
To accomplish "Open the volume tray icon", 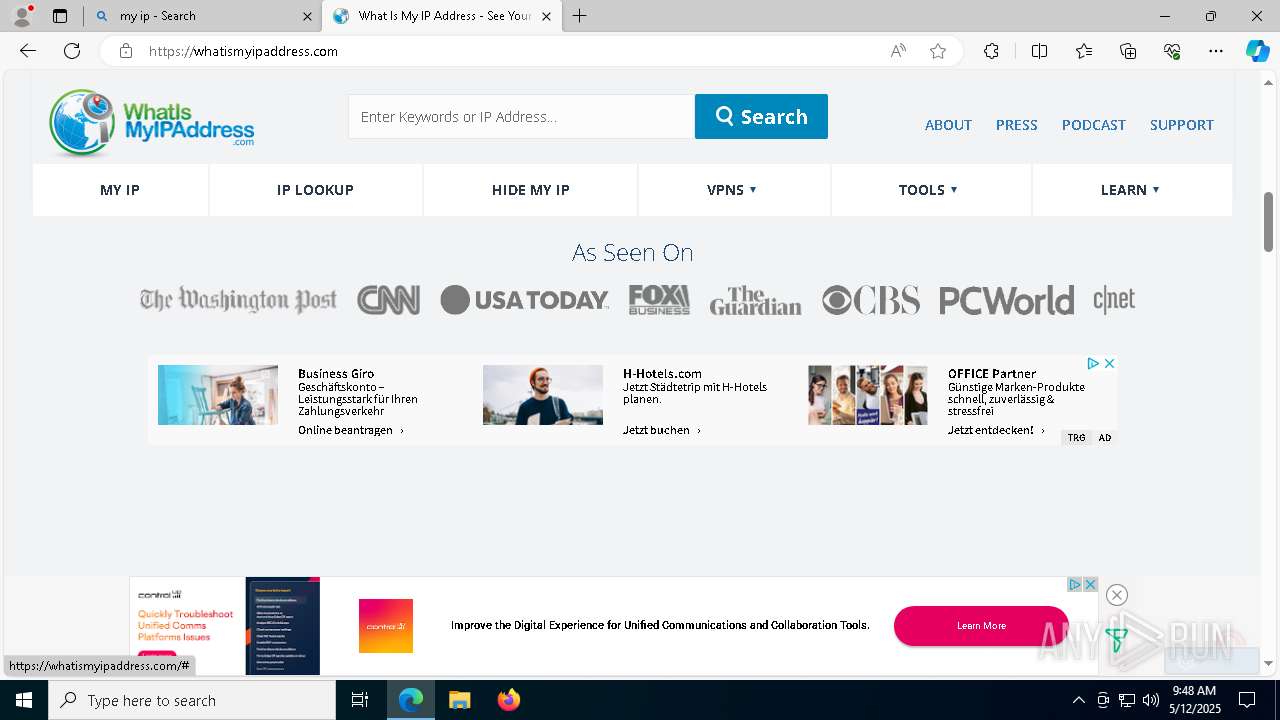I will [x=1150, y=700].
